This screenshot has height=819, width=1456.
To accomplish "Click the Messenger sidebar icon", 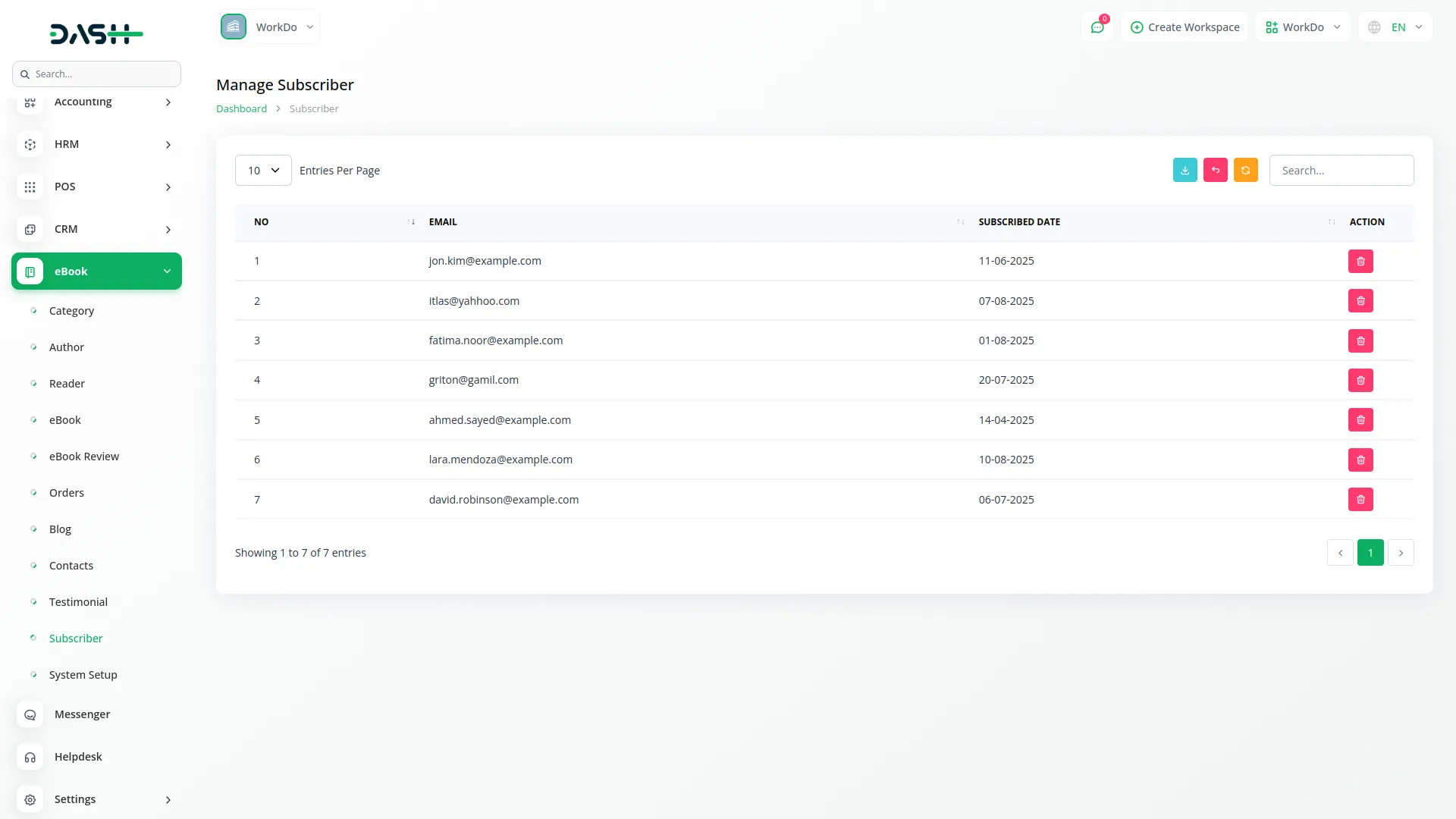I will 30,714.
